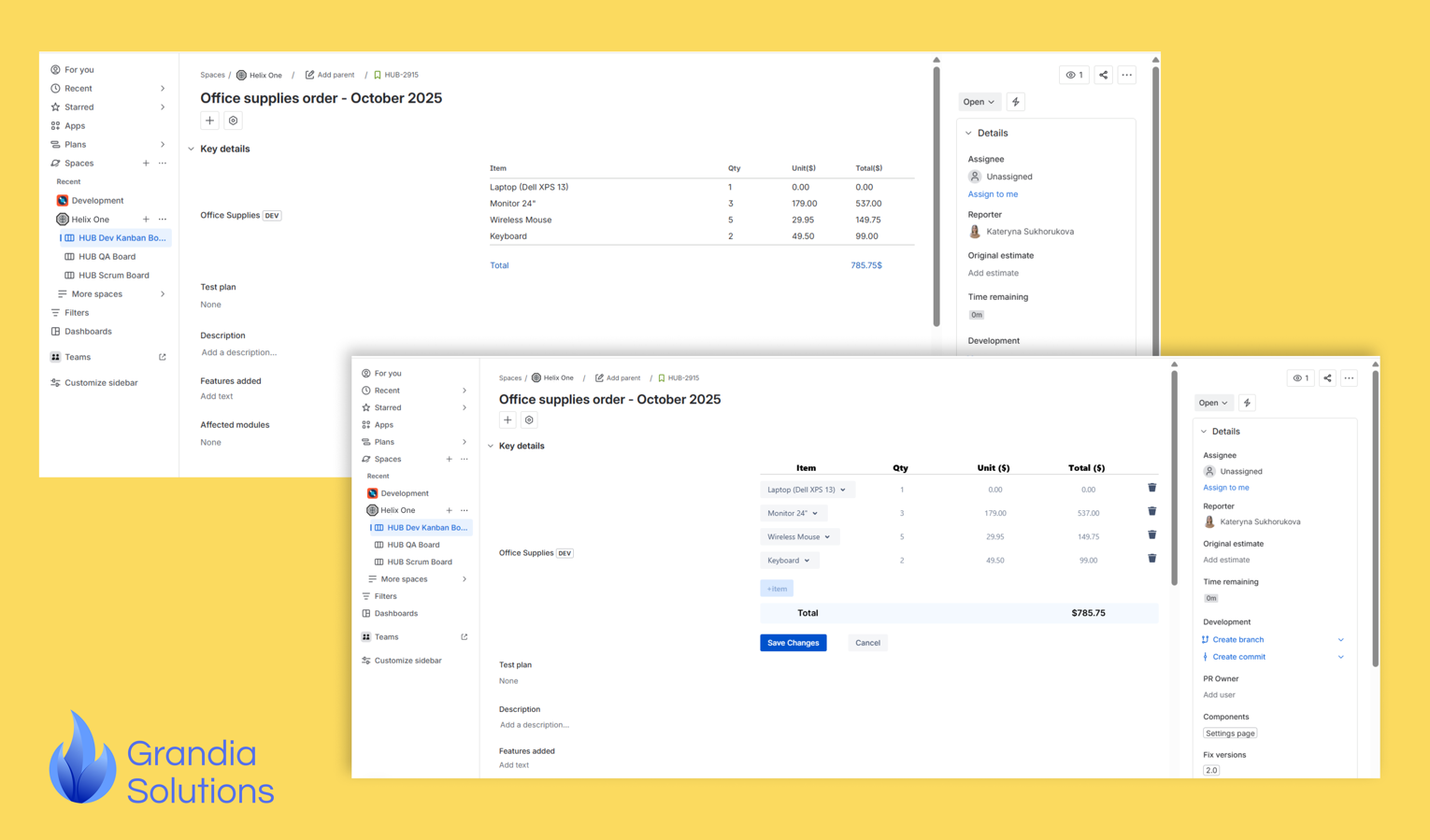Click the Save Changes button

tap(793, 642)
